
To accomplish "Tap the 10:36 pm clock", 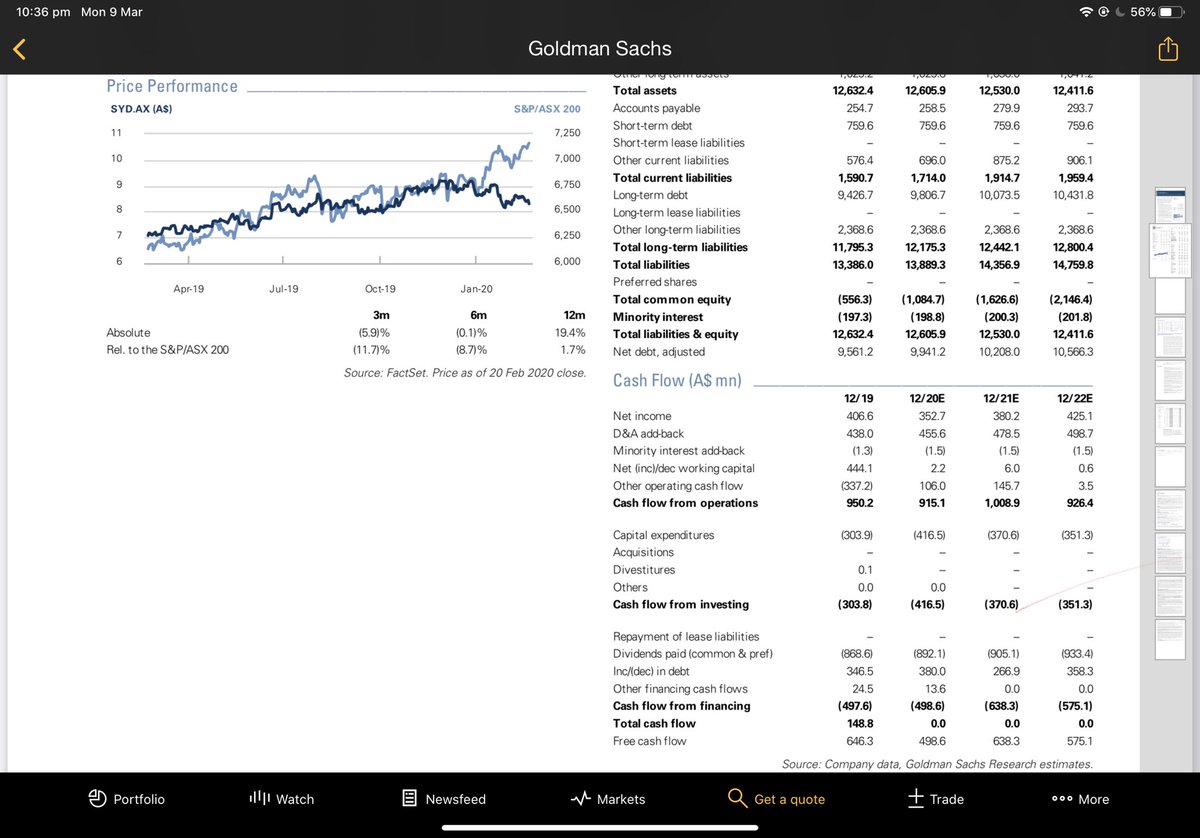I will tap(41, 12).
